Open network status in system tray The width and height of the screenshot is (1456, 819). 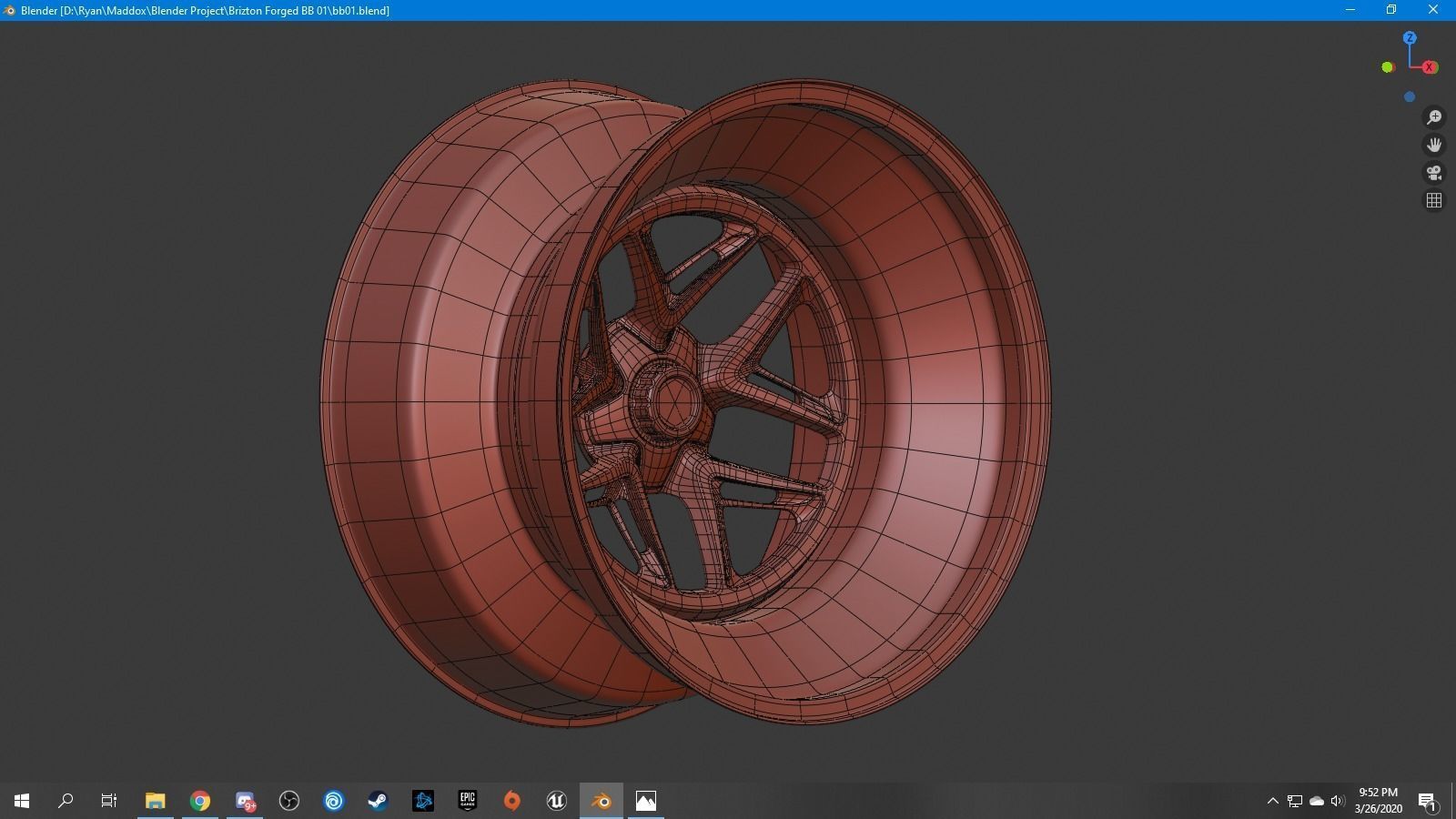coord(1295,801)
